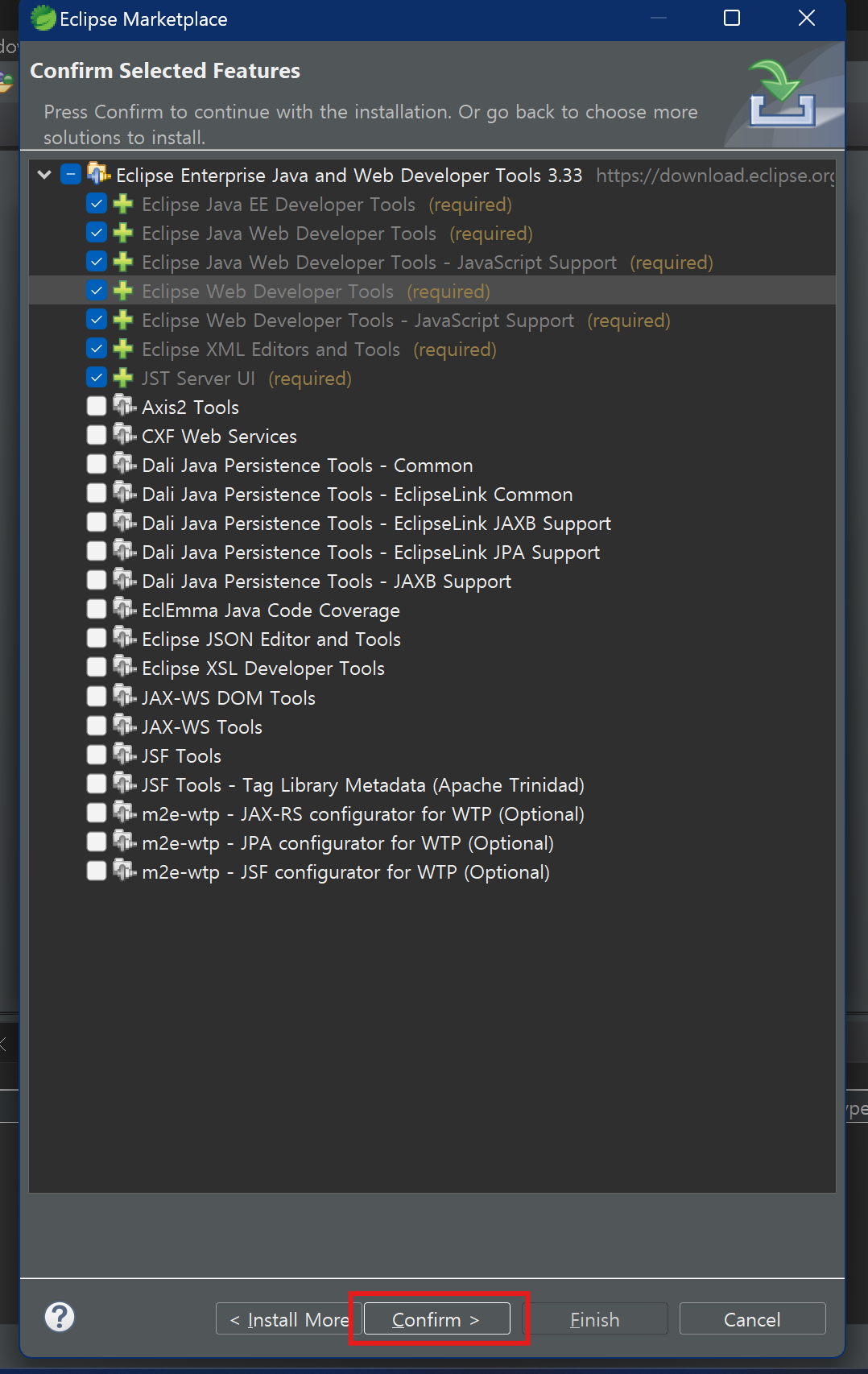Select 'Eclipse Enterprise Java and Web Developer Tools 3.33'
868x1374 pixels.
pos(349,176)
